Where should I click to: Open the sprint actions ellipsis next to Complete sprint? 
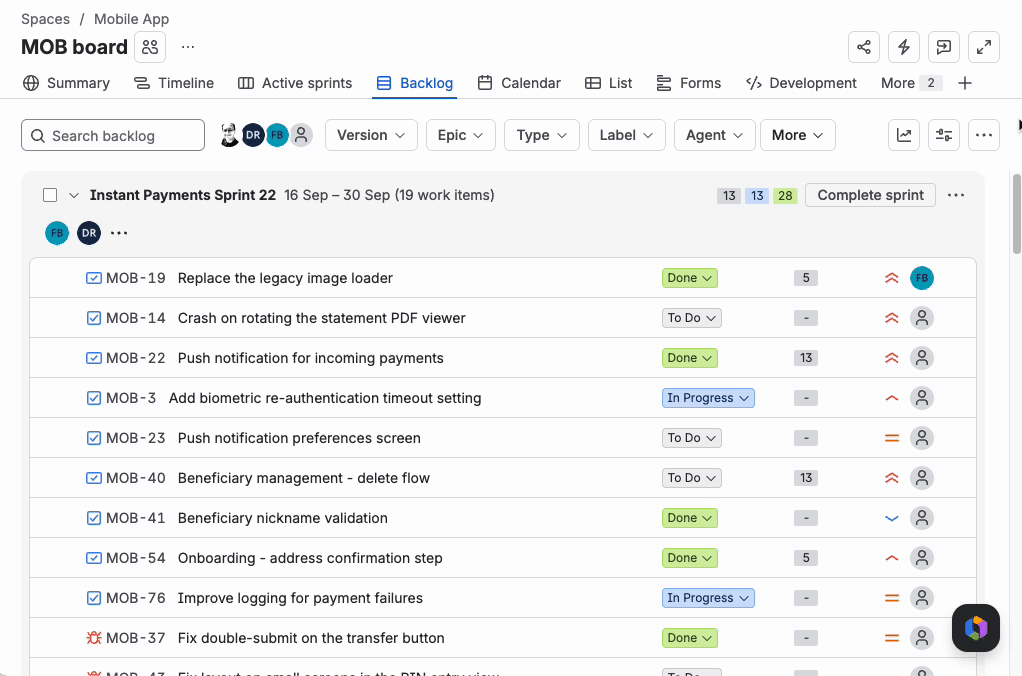coord(956,195)
